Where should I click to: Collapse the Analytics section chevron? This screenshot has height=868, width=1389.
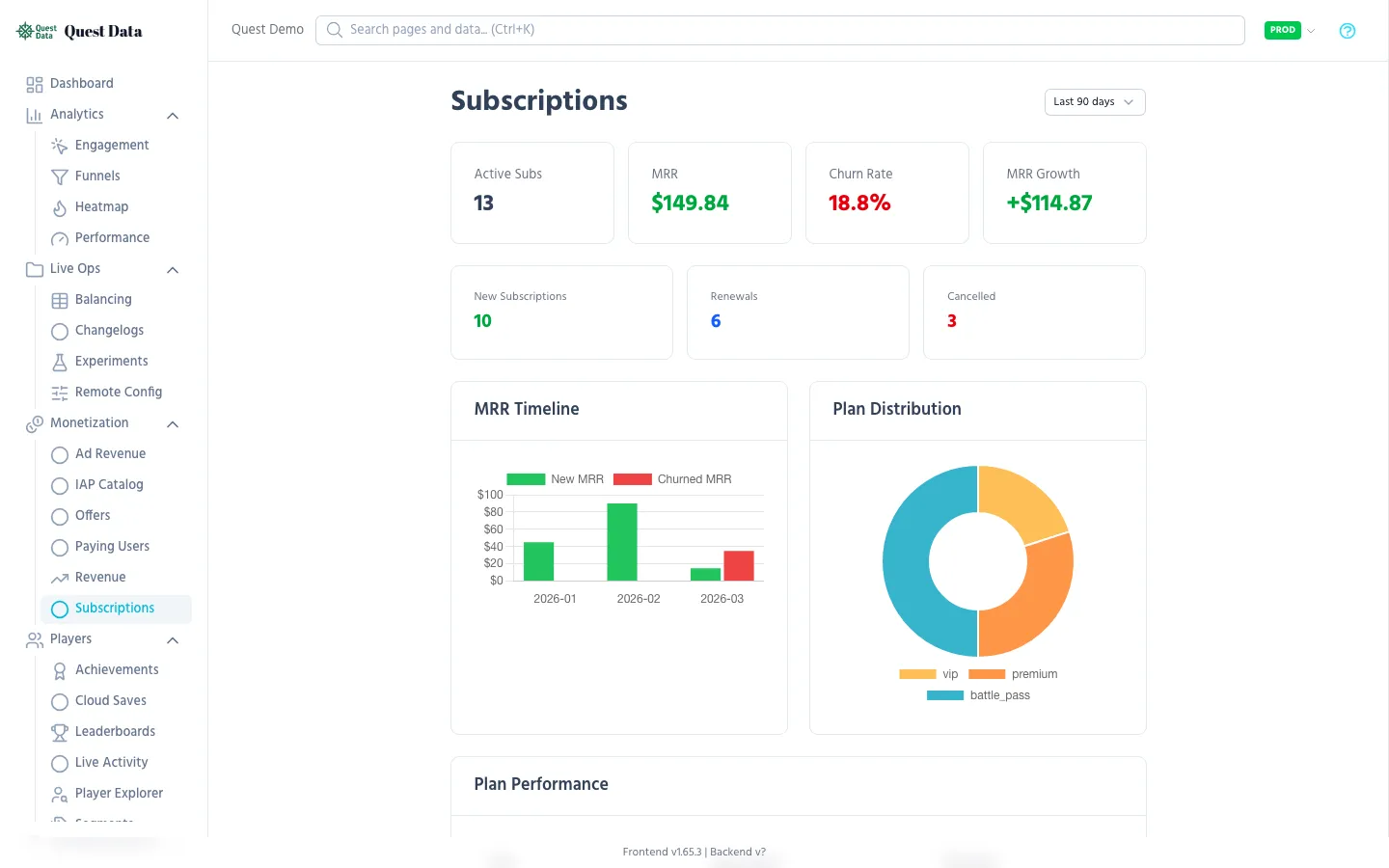(x=173, y=116)
